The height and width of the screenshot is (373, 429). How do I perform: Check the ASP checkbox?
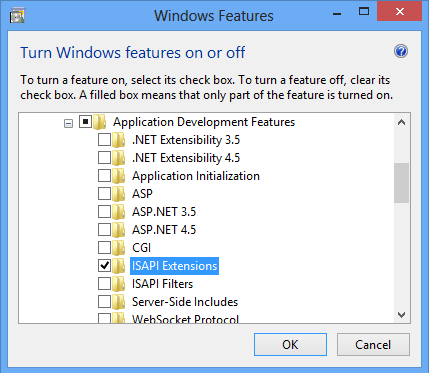coord(104,194)
